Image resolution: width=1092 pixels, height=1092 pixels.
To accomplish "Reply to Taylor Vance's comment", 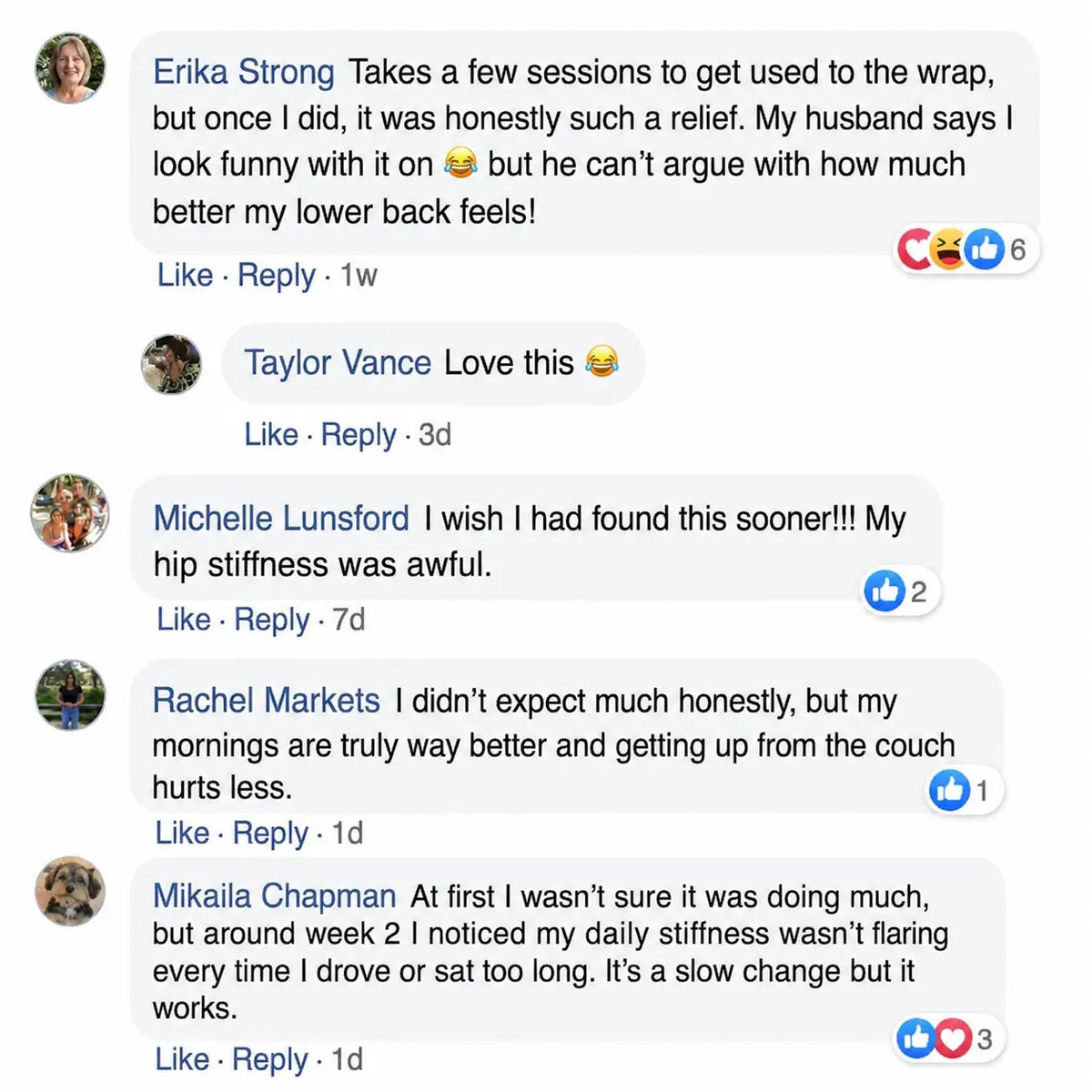I will click(x=359, y=435).
